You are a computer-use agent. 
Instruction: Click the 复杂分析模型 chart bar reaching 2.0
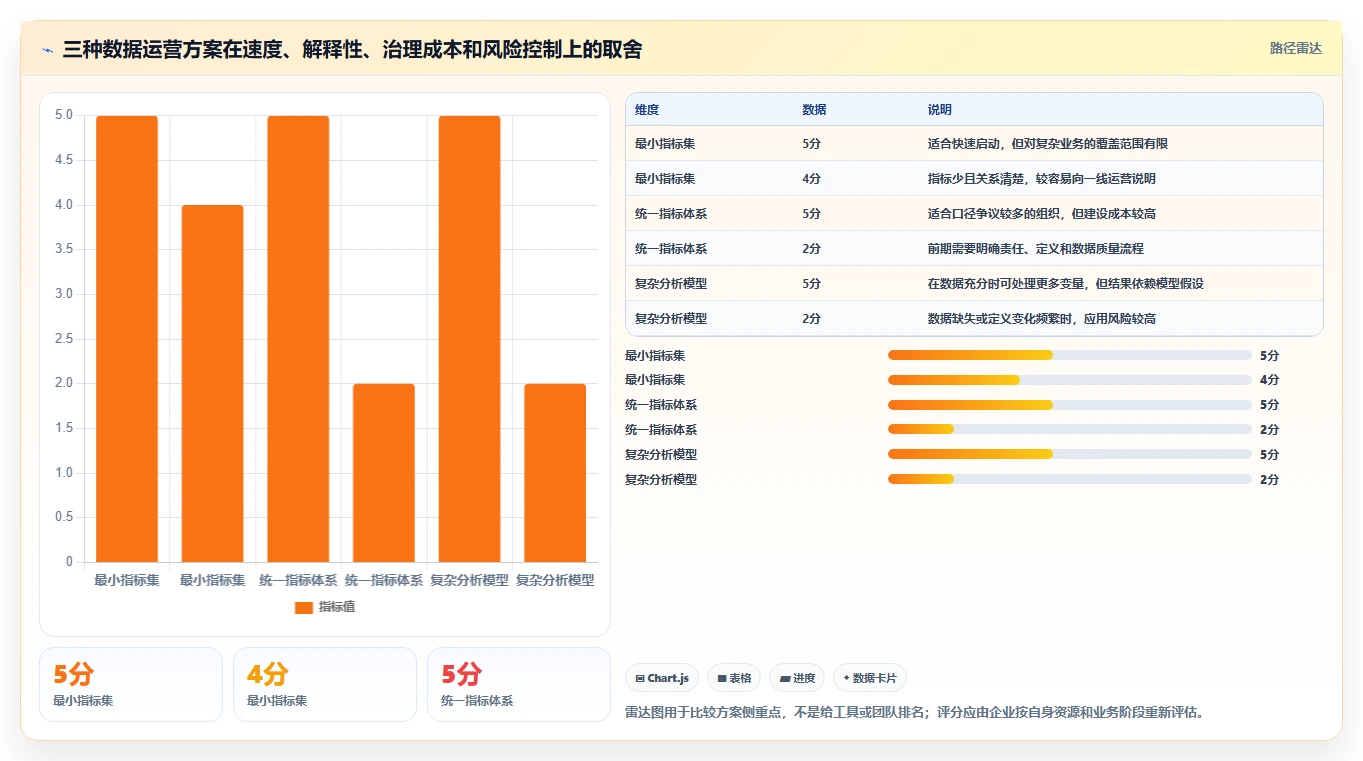pyautogui.click(x=555, y=473)
